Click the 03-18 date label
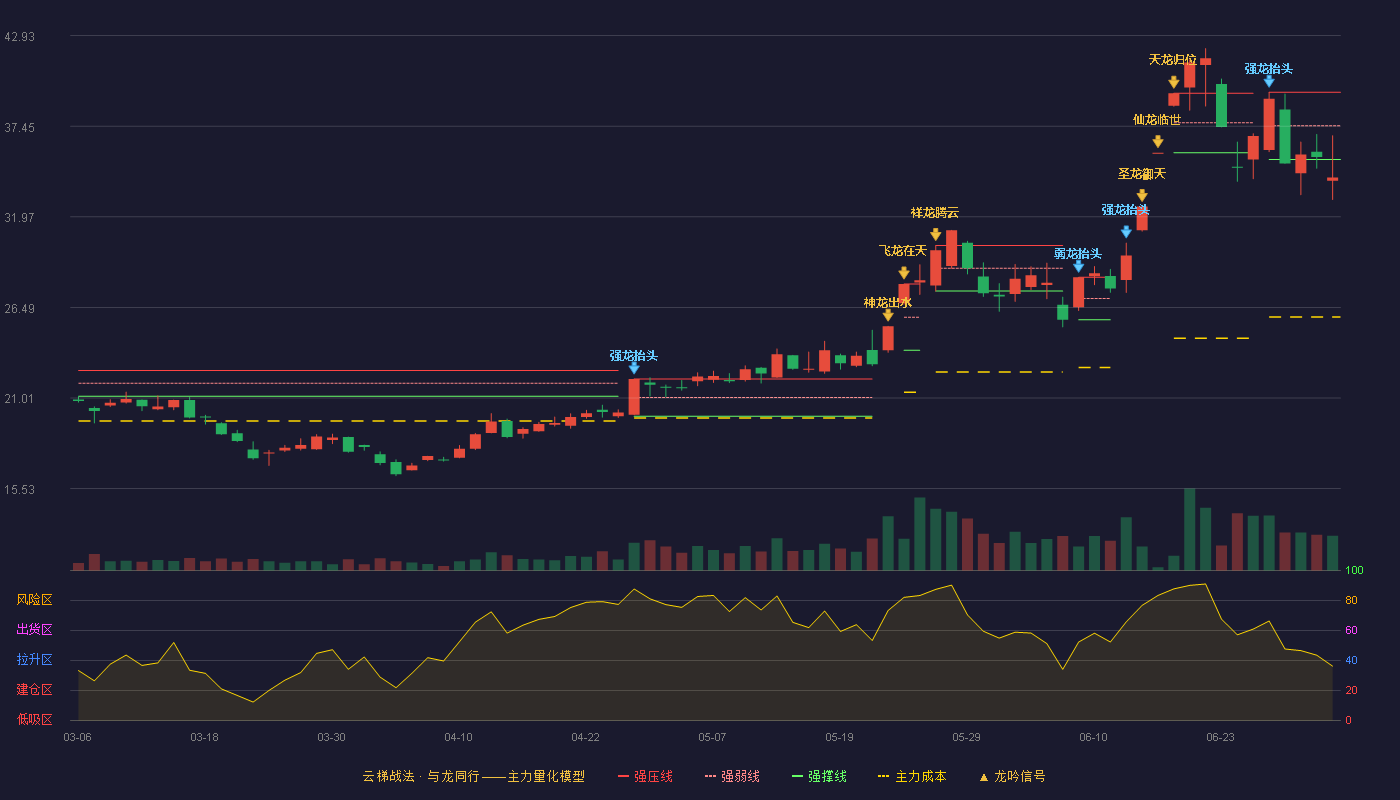 point(204,737)
